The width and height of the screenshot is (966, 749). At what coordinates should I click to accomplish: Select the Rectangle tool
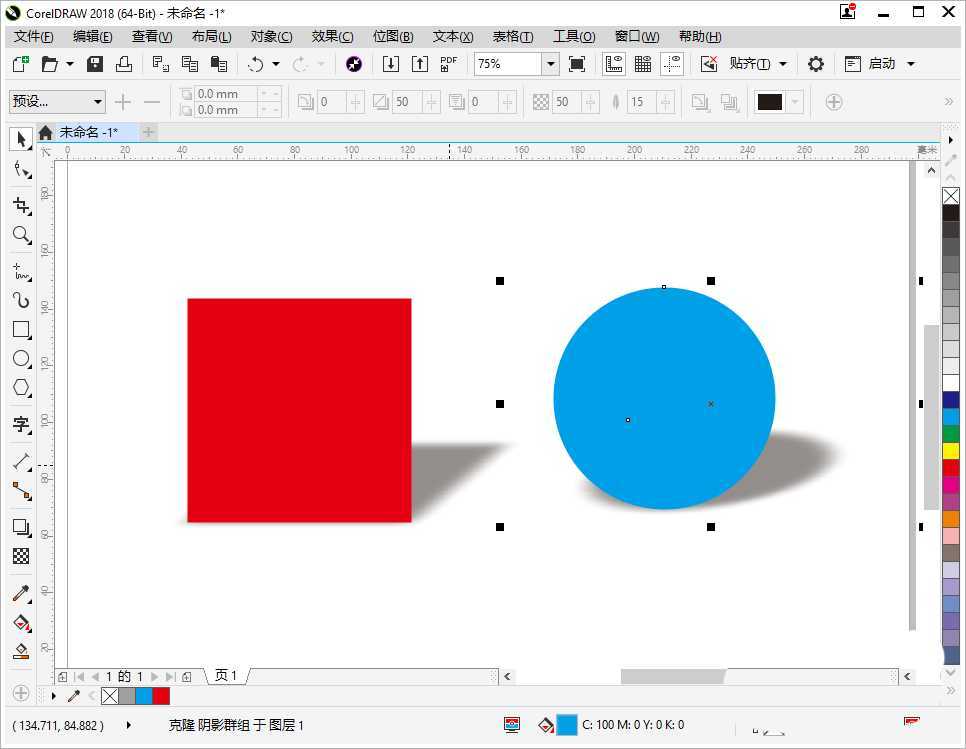21,329
